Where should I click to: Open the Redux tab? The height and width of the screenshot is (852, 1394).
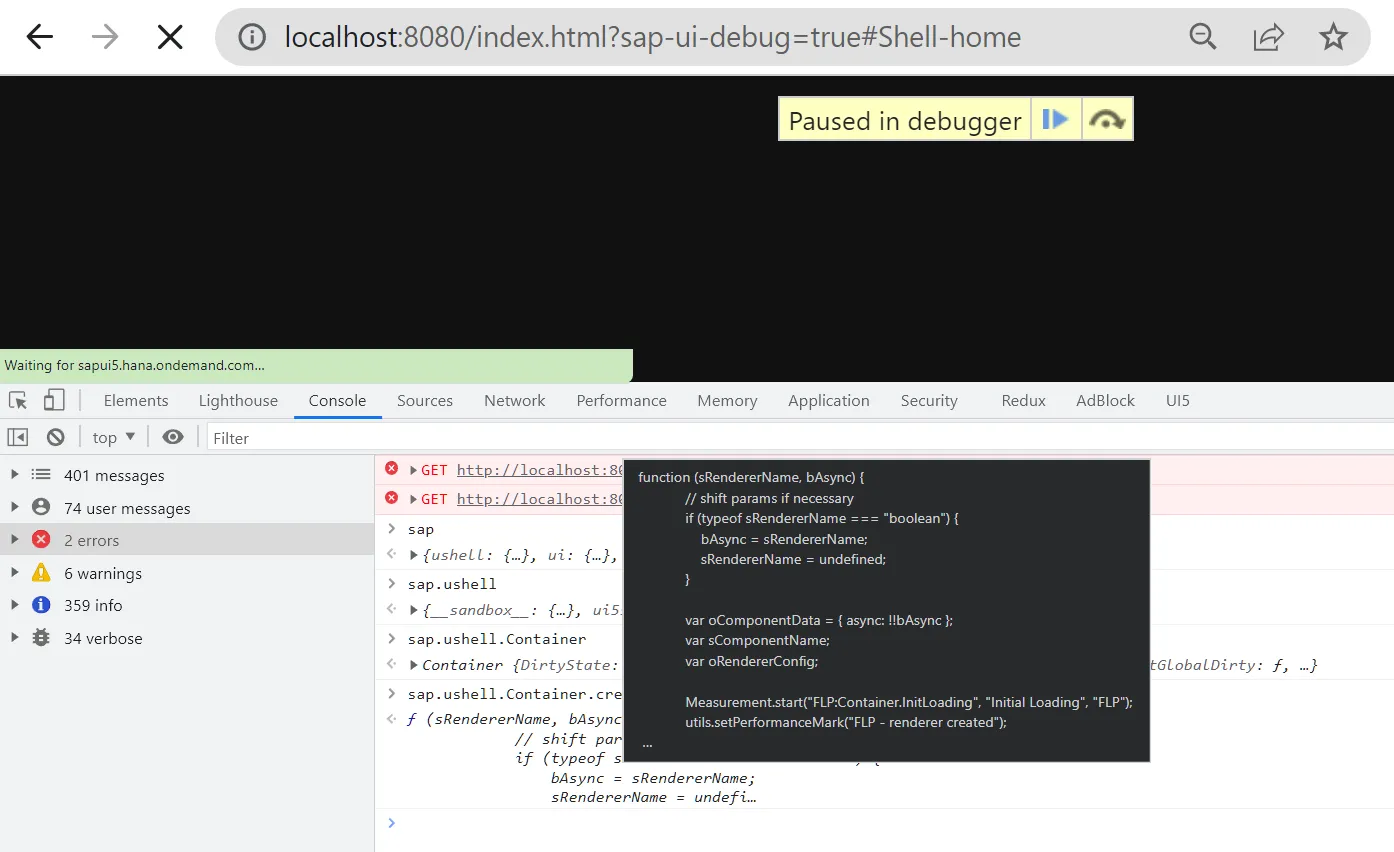click(1024, 401)
